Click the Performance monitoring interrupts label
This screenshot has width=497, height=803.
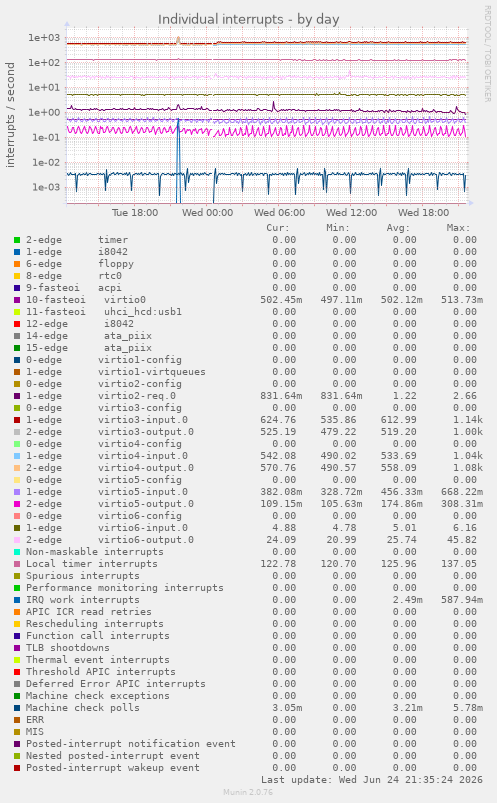click(x=125, y=588)
